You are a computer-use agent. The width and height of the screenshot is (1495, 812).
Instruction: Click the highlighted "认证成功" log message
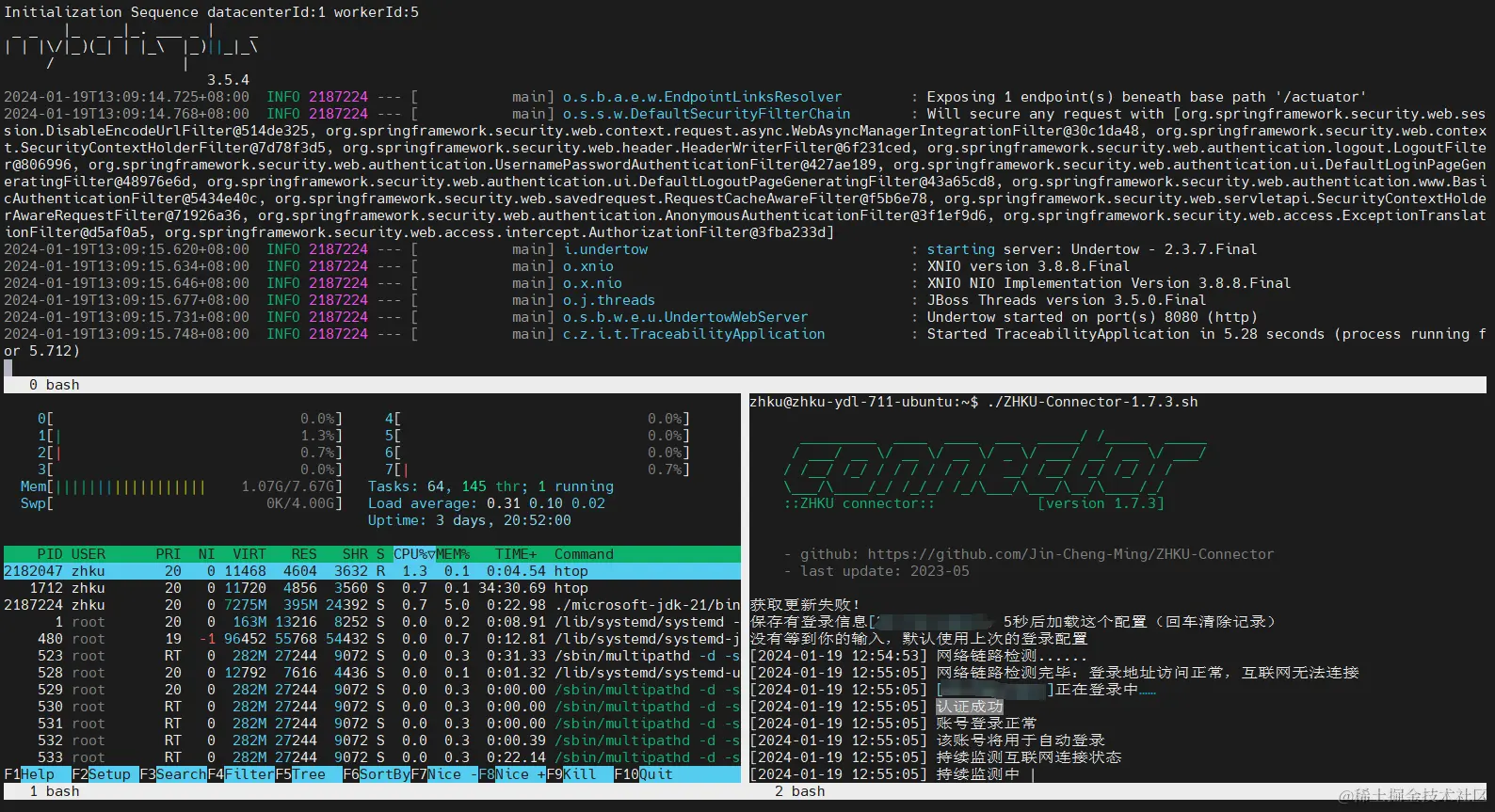(x=970, y=707)
